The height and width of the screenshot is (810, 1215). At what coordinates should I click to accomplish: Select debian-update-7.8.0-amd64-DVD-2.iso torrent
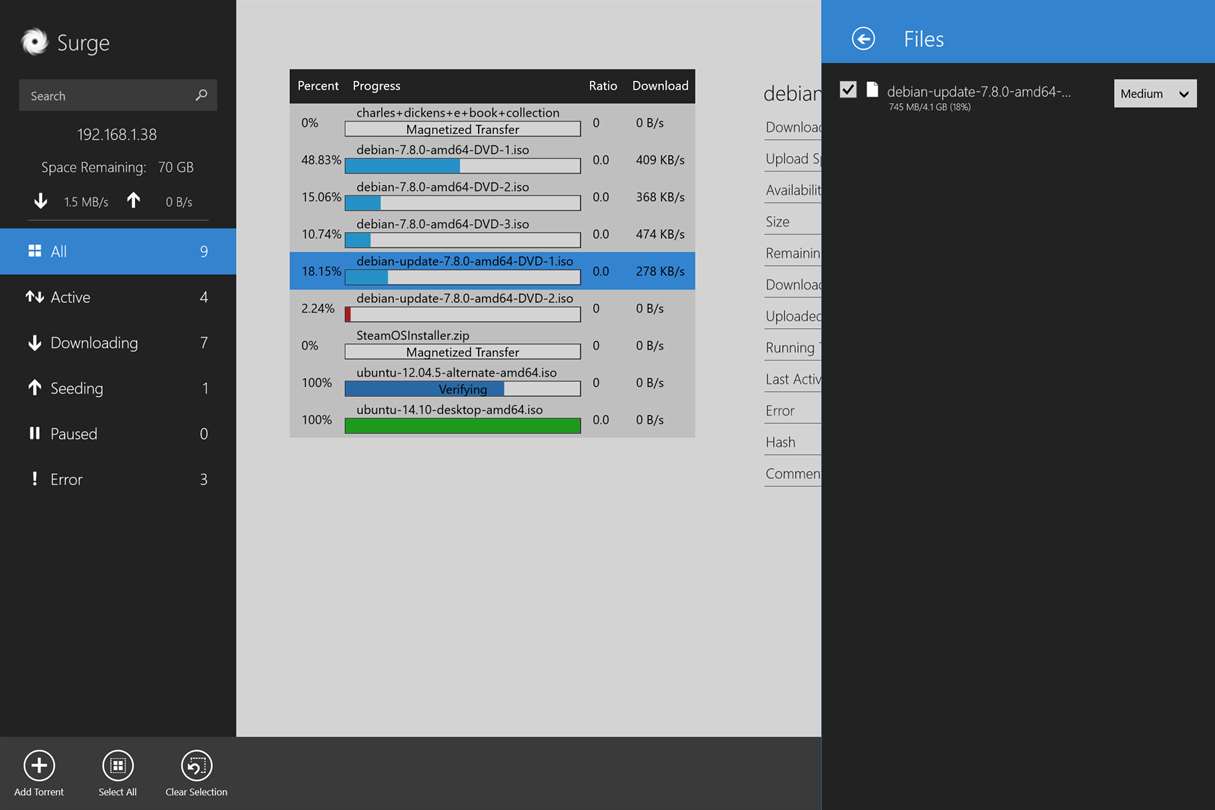[492, 307]
